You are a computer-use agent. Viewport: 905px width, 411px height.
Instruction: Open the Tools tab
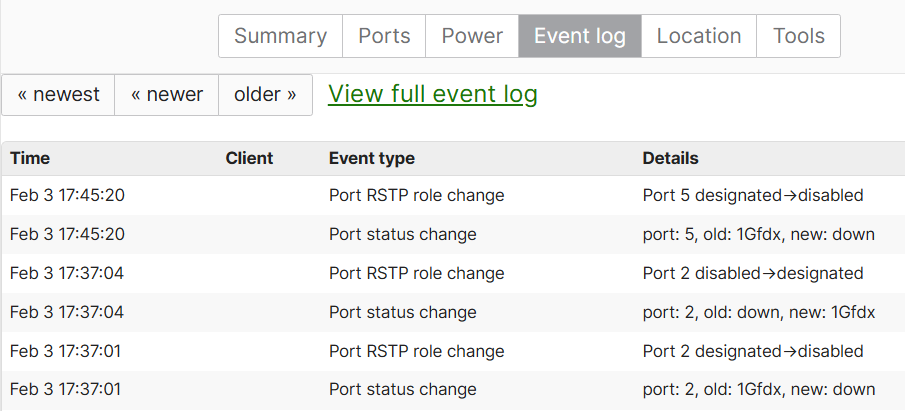point(799,36)
